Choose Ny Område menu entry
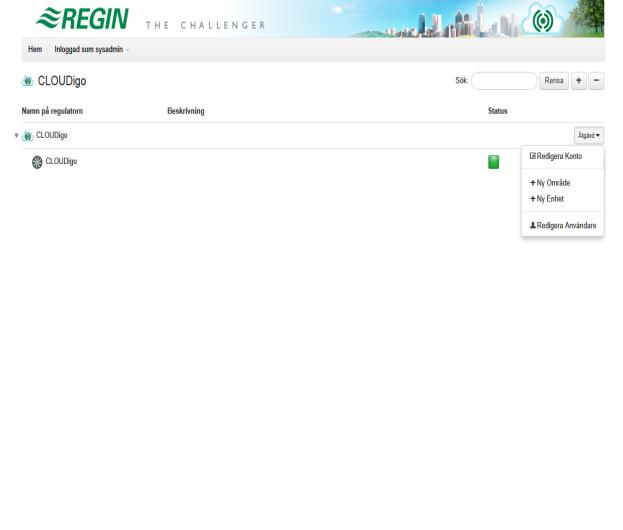623x530 pixels. (x=550, y=183)
